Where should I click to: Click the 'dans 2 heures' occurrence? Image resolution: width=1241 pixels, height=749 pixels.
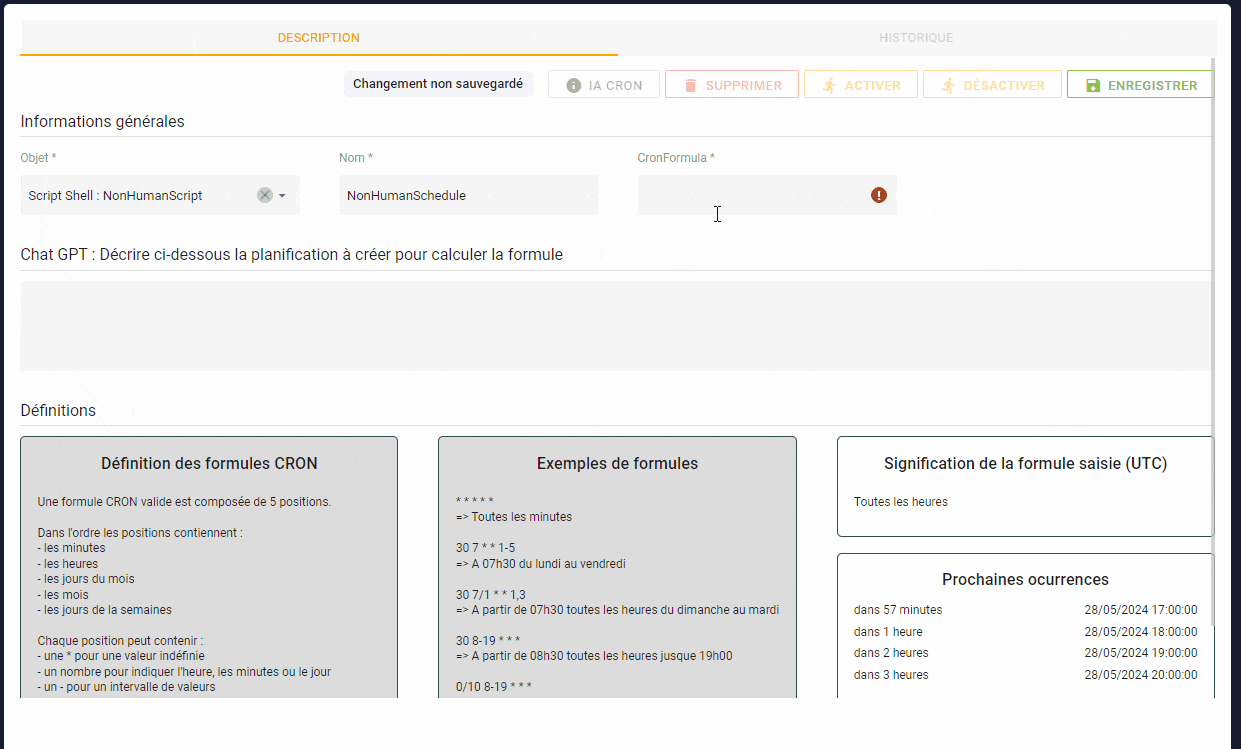pyautogui.click(x=891, y=653)
